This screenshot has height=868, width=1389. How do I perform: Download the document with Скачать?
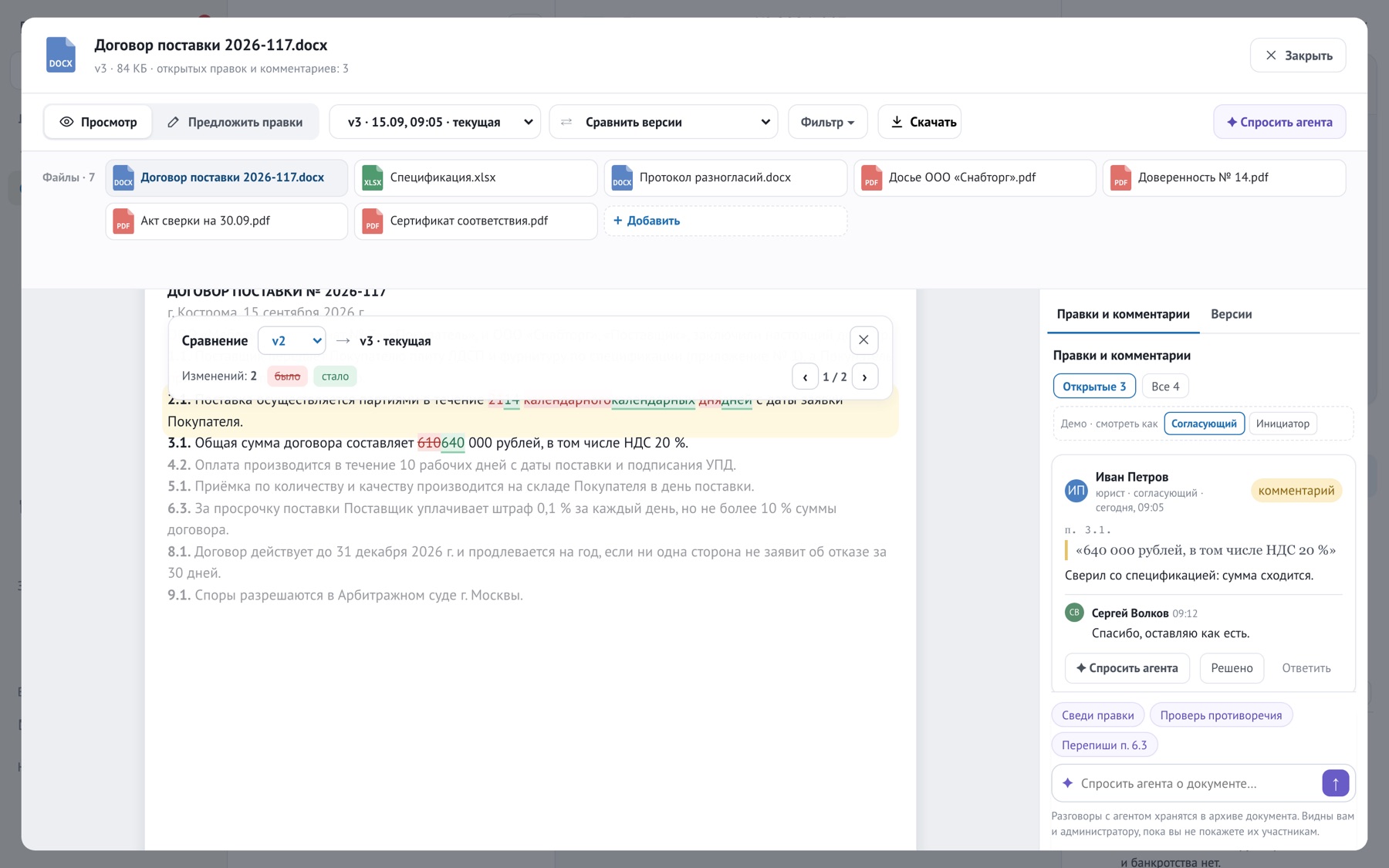[x=920, y=122]
